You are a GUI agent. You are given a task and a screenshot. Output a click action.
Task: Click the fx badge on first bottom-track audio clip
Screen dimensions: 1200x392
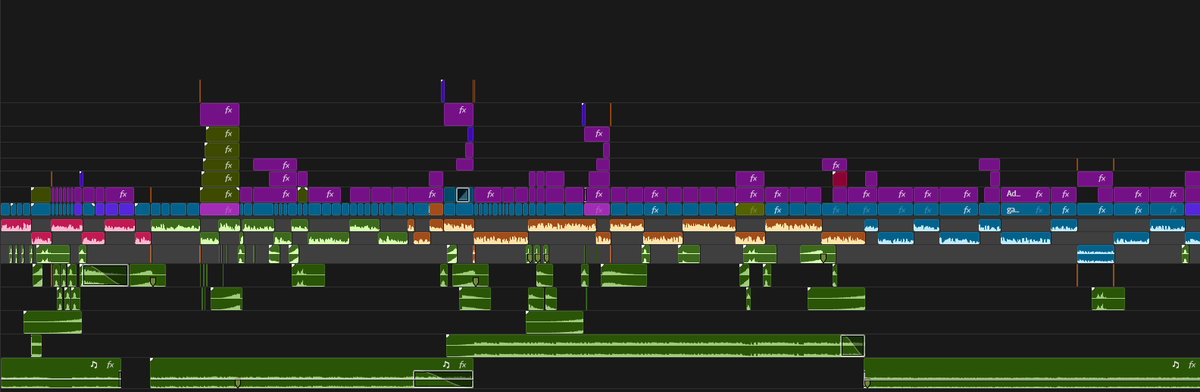pos(109,365)
